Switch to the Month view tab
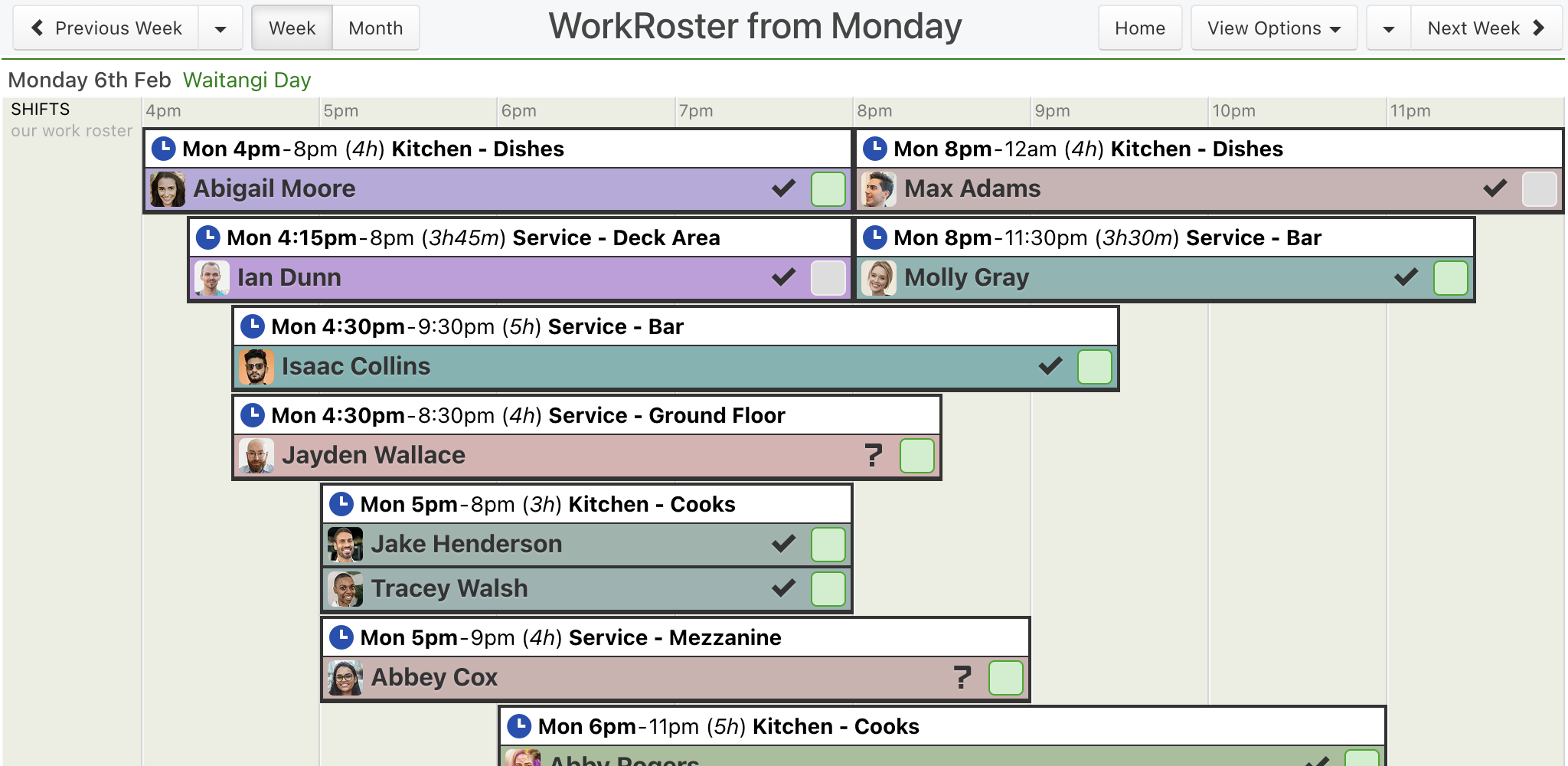 coord(376,28)
